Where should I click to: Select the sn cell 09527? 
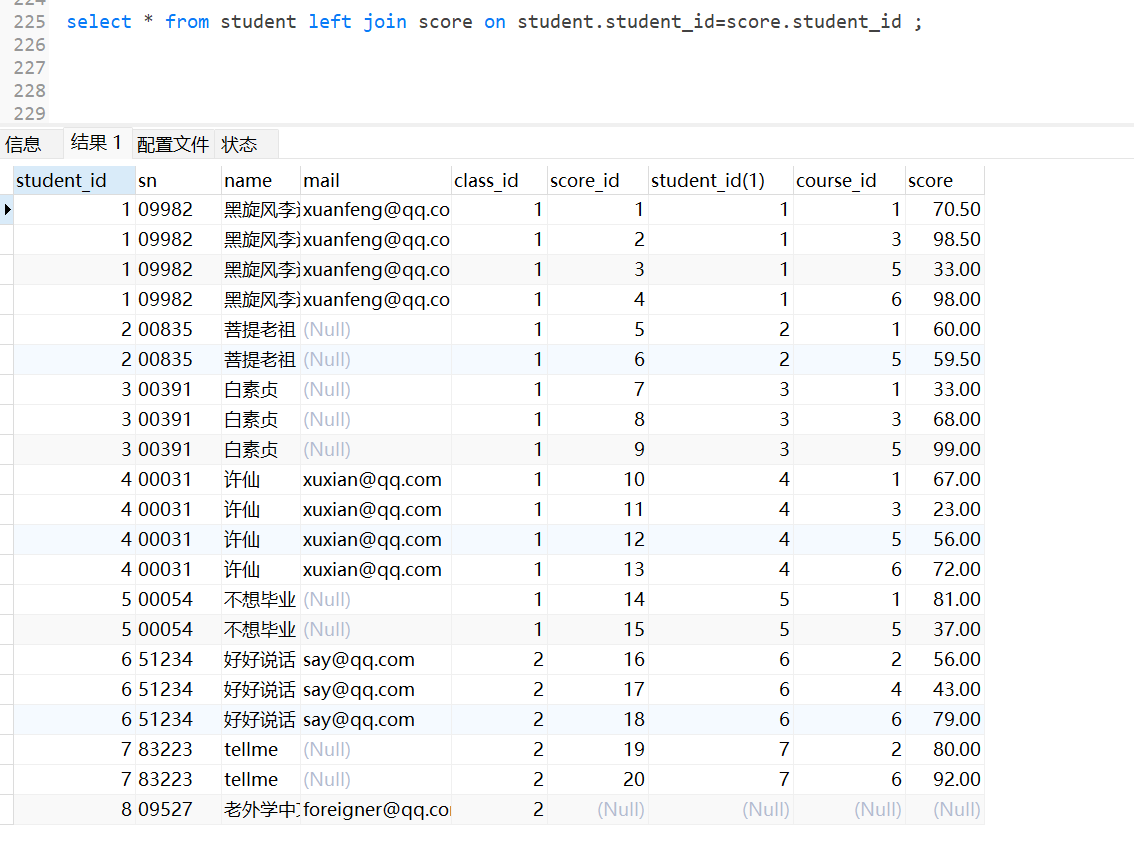click(178, 809)
